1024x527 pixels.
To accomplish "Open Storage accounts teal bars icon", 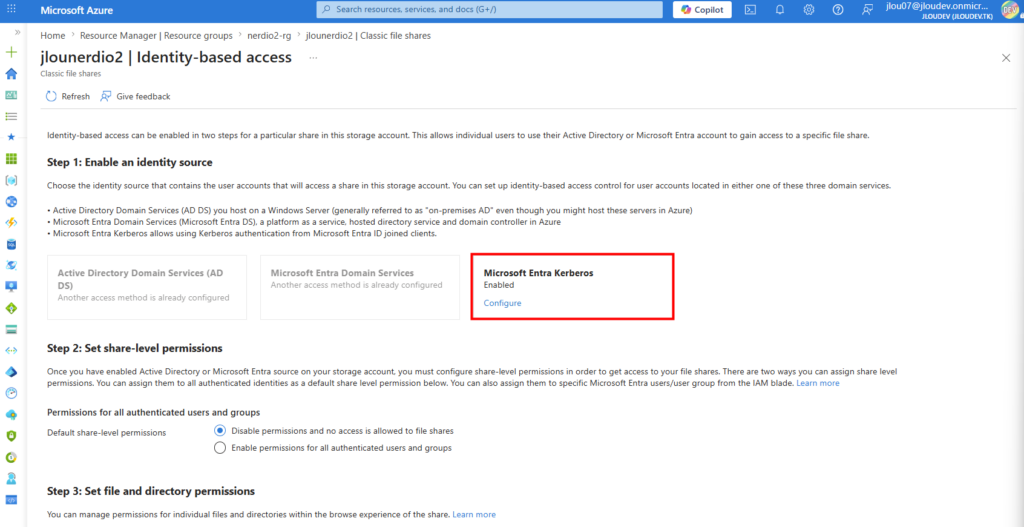I will tap(11, 329).
